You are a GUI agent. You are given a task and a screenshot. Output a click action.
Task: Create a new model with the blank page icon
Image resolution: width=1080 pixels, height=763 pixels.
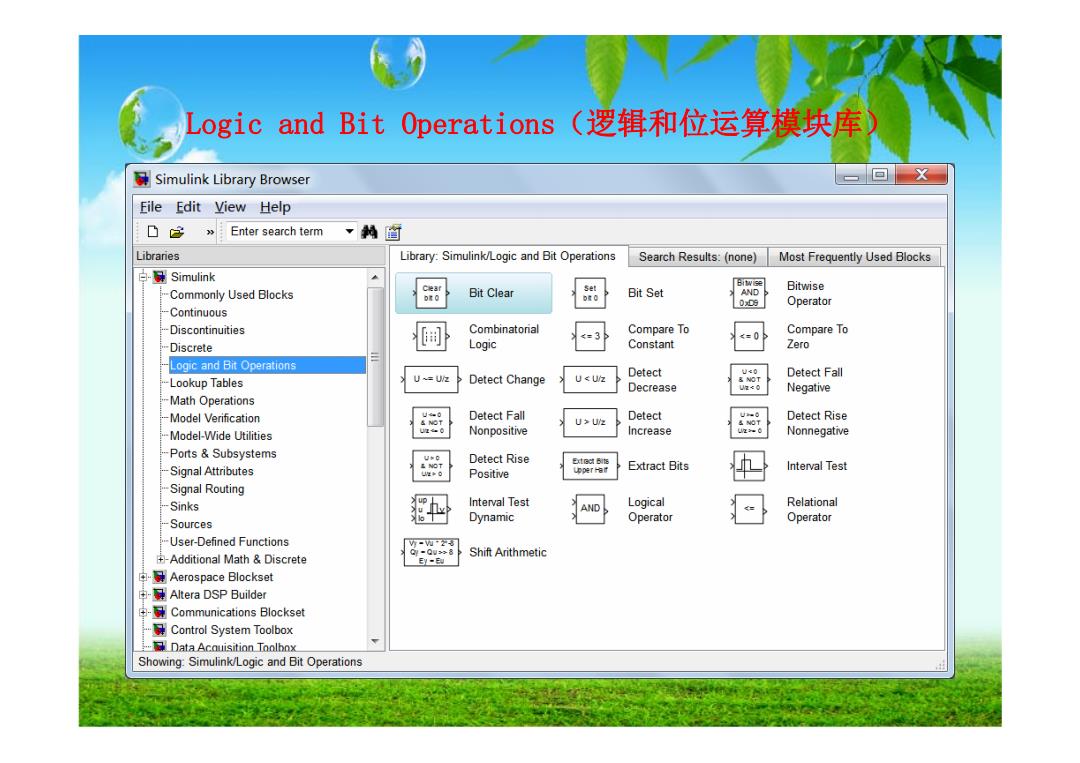point(153,232)
